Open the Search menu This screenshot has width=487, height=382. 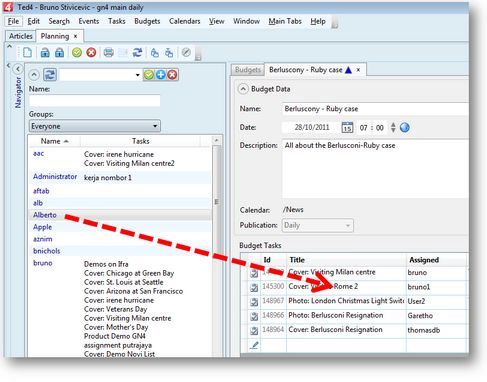click(59, 21)
